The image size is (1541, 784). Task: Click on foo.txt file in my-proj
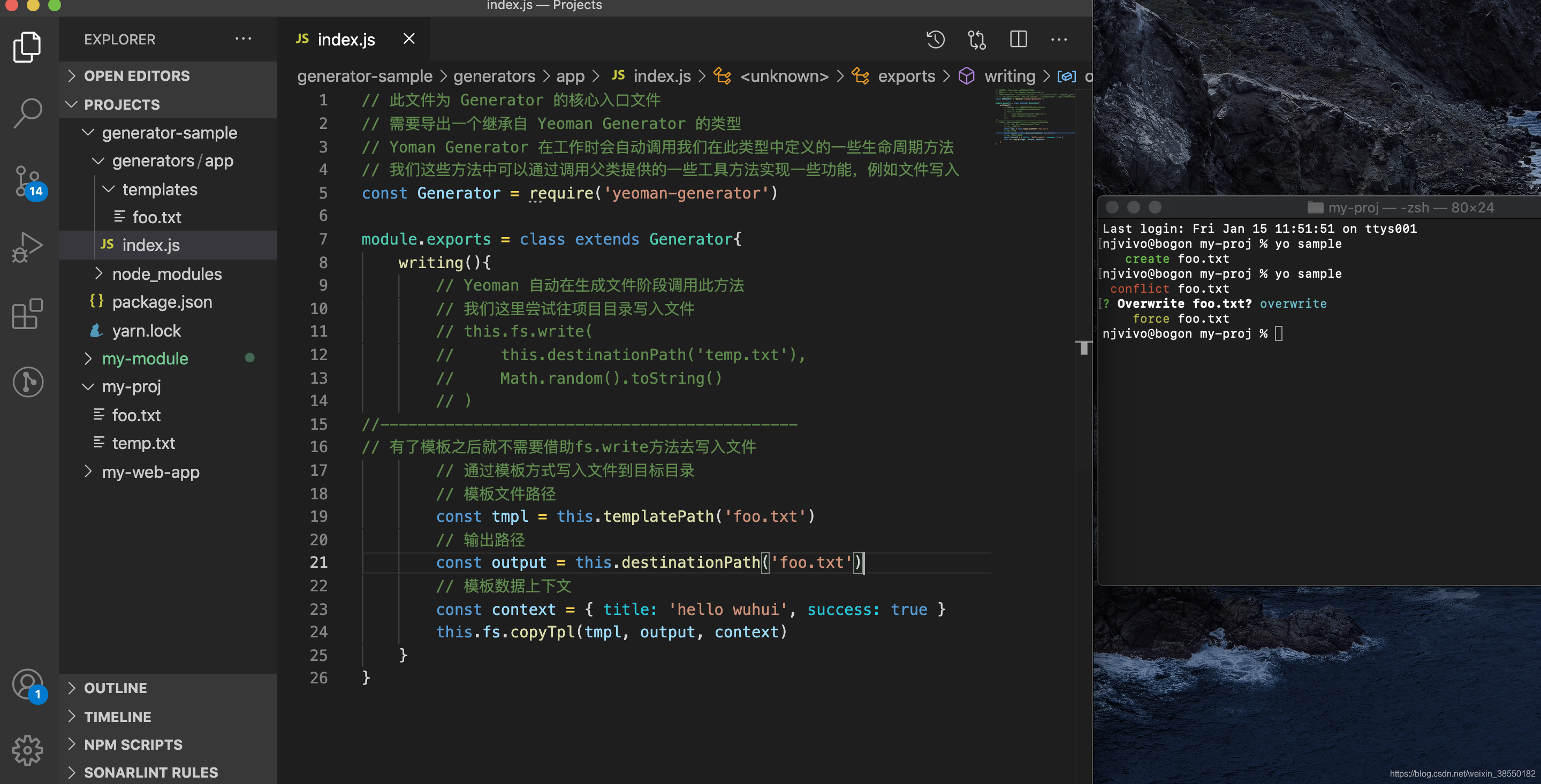(x=138, y=414)
